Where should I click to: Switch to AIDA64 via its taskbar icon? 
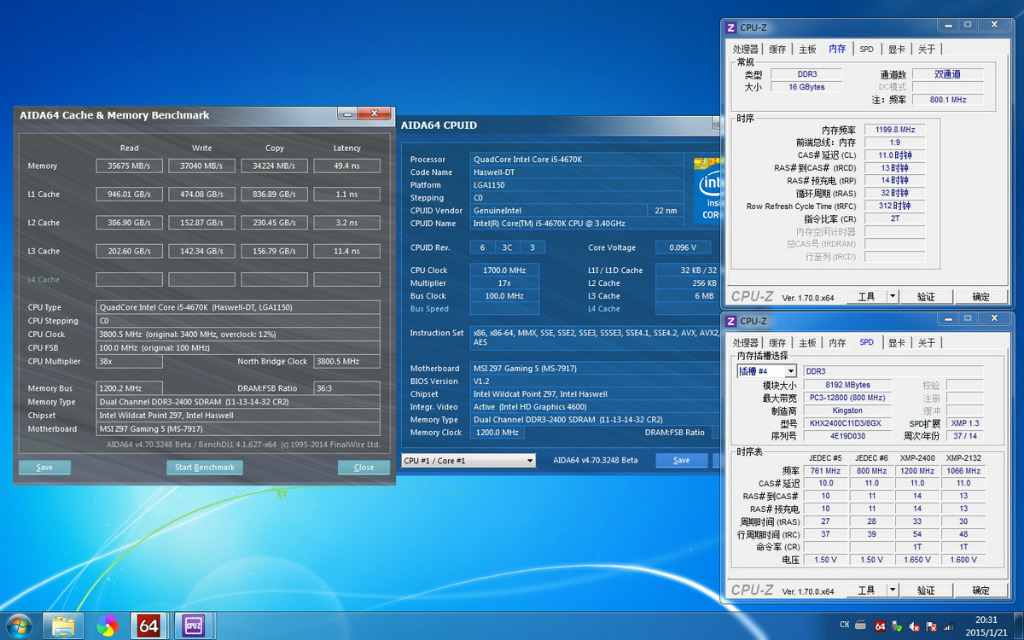click(x=149, y=626)
